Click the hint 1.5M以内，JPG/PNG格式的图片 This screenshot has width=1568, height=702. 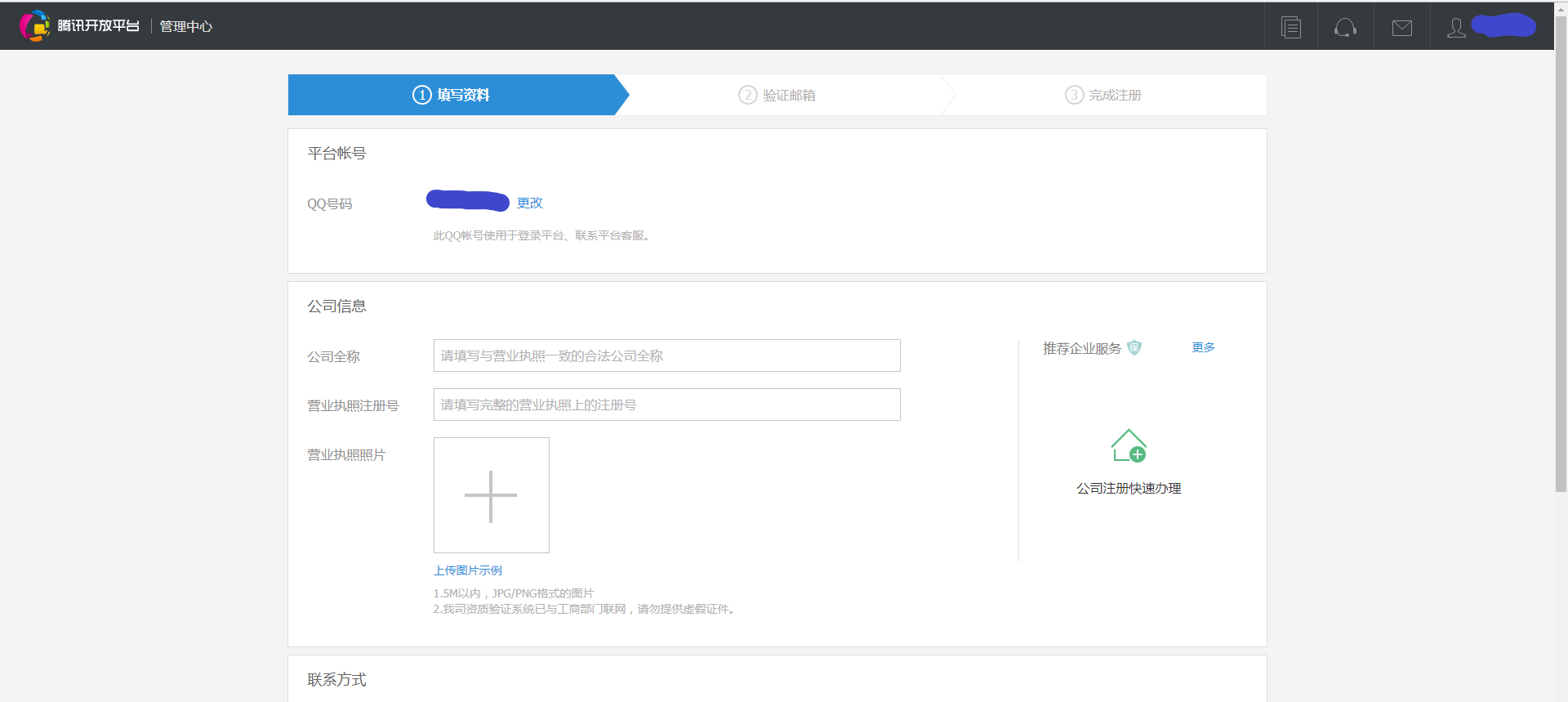click(x=514, y=593)
